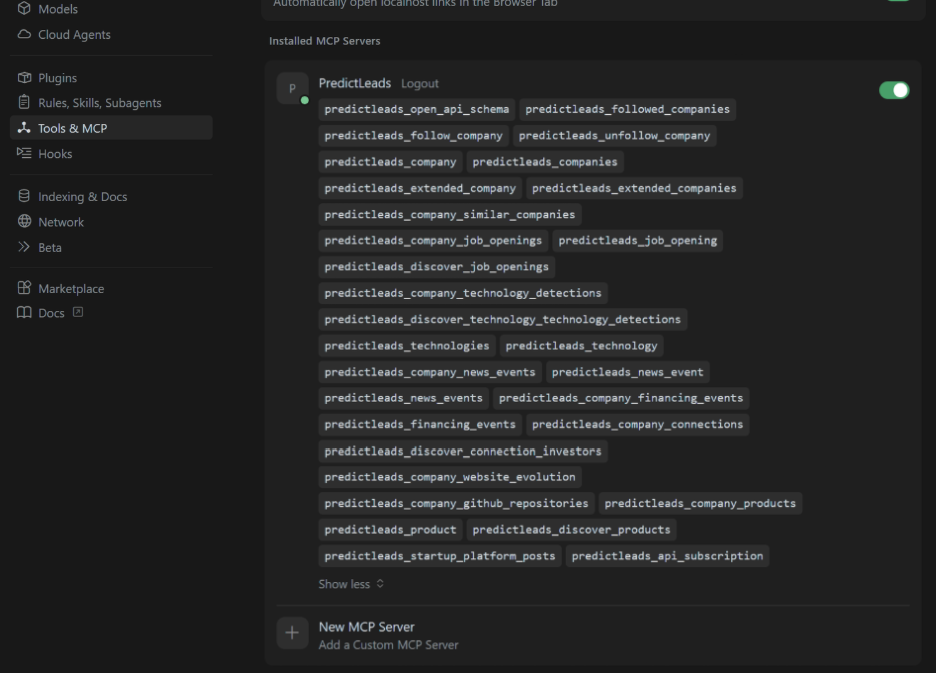Click the predictleads_job_opening chip

click(x=638, y=241)
